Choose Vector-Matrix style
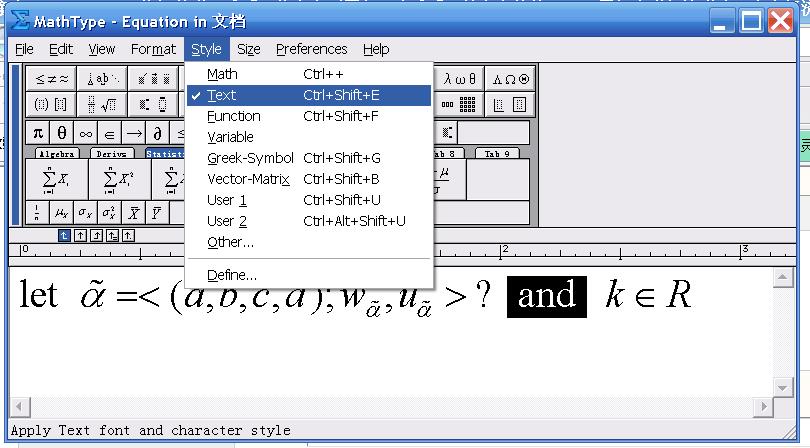810x448 pixels. (309, 179)
